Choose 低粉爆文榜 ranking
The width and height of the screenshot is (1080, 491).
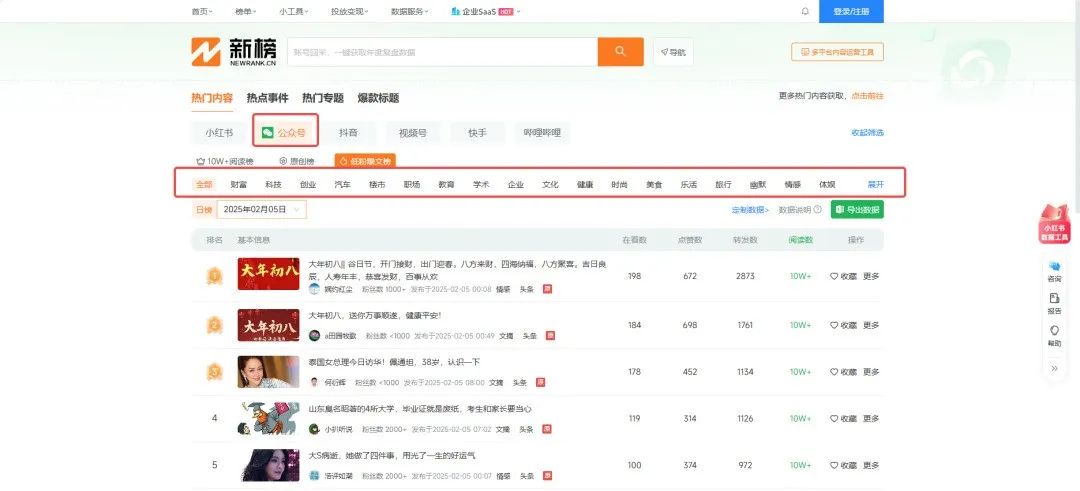(x=365, y=161)
